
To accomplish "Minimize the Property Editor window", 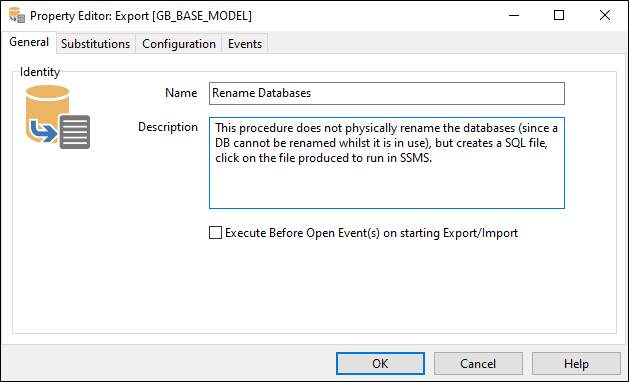I will coord(514,16).
